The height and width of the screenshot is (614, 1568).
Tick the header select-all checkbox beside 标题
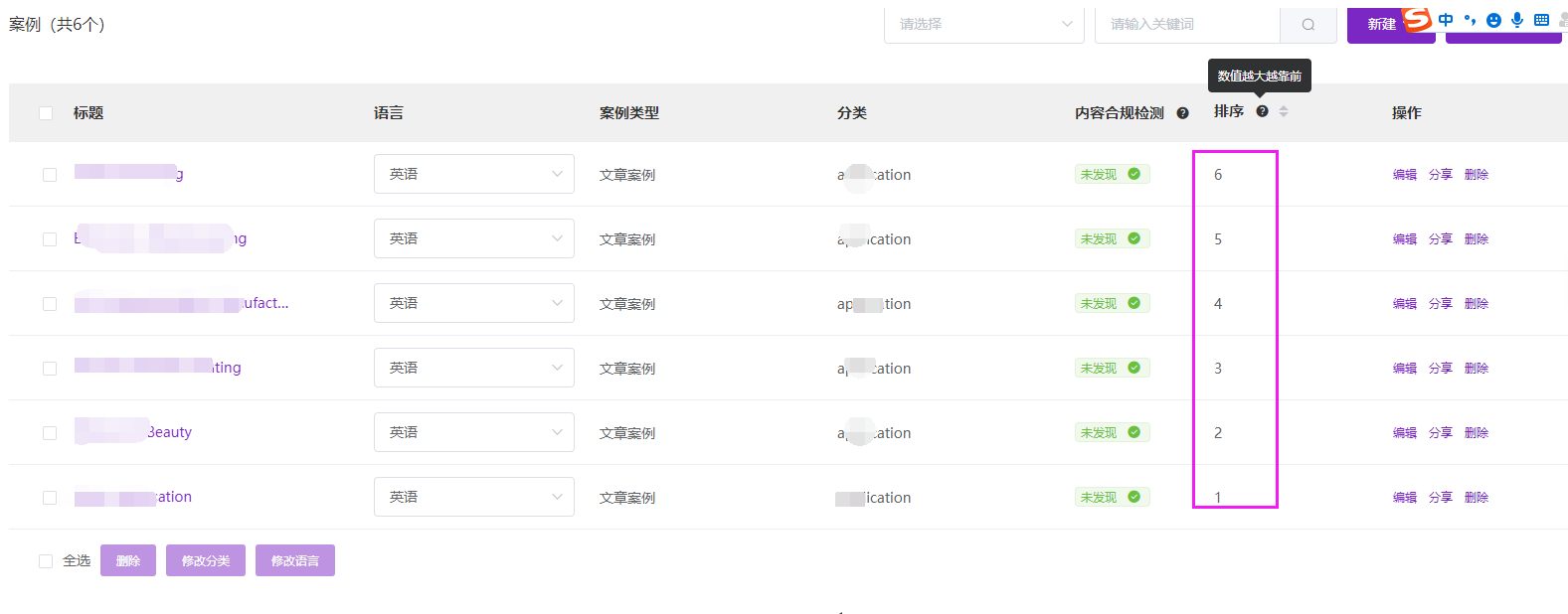pyautogui.click(x=46, y=113)
